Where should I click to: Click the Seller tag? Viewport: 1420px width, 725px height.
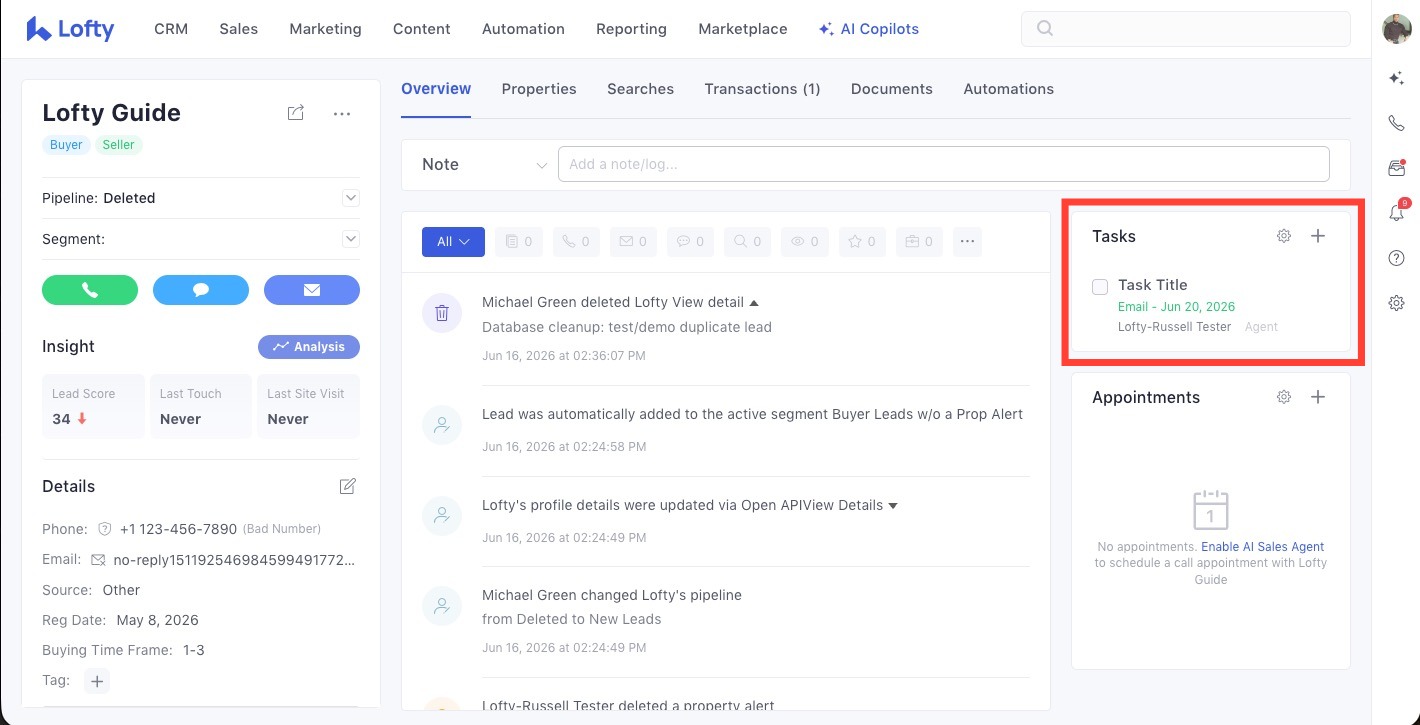pos(118,145)
